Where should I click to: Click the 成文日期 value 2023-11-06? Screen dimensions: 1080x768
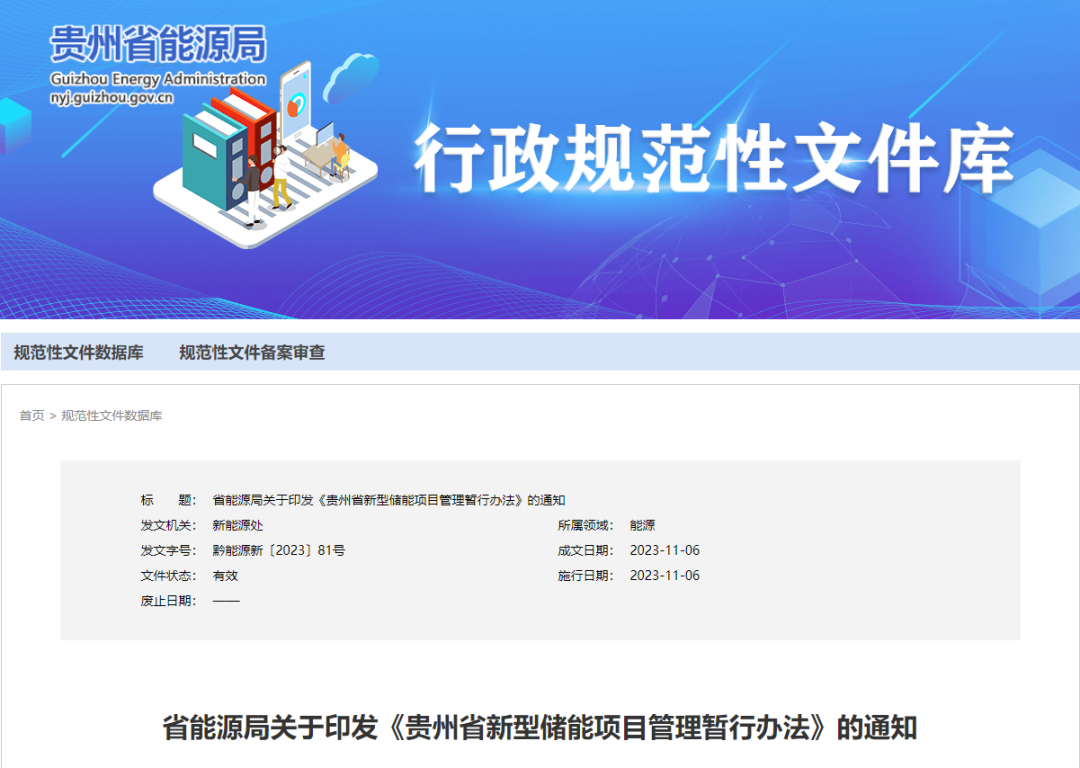665,550
